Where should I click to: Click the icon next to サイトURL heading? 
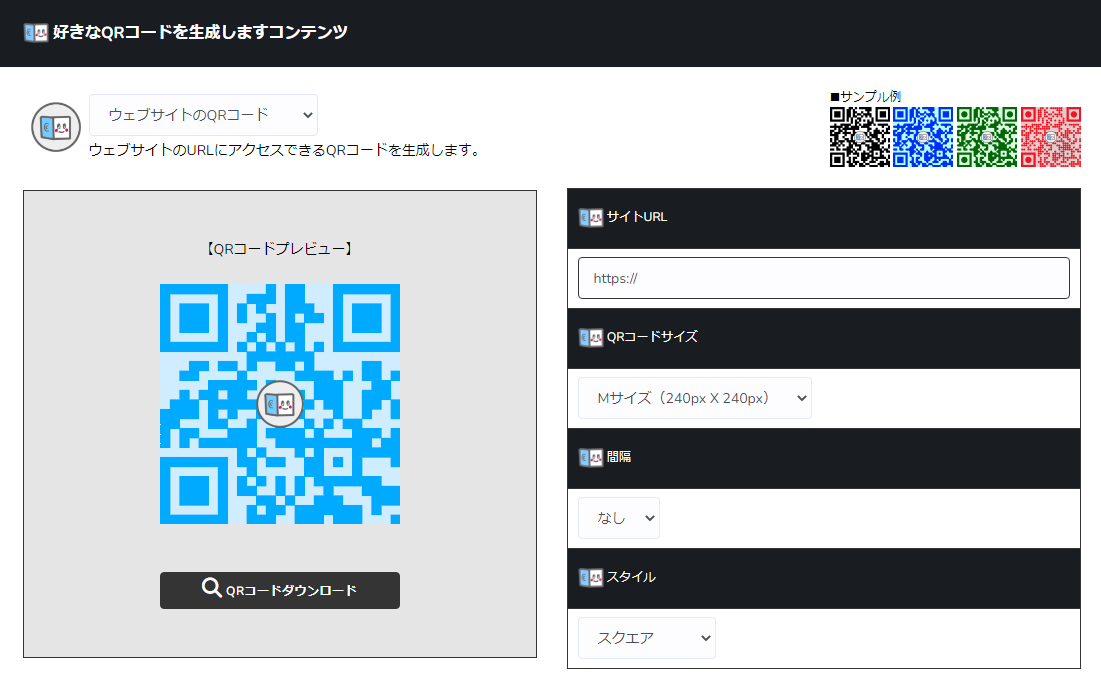(590, 217)
